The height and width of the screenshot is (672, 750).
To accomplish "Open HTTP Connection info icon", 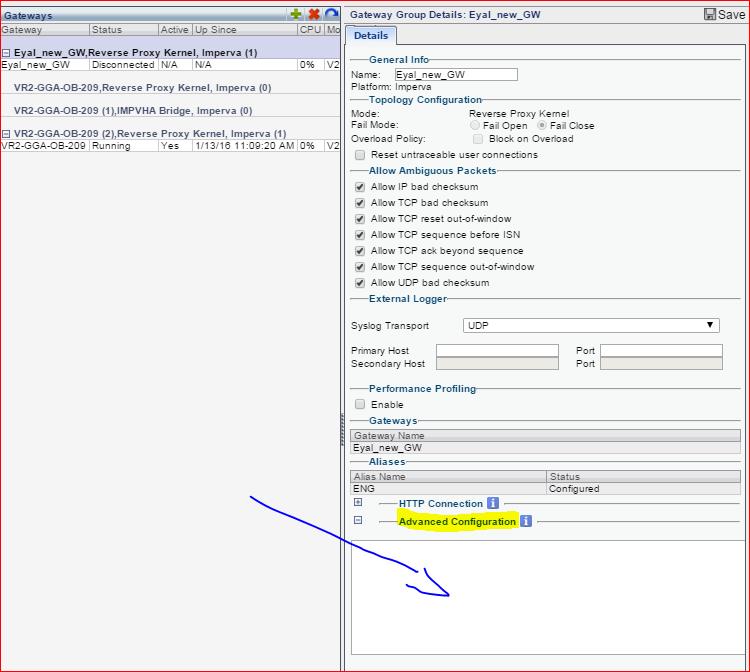I will (493, 503).
